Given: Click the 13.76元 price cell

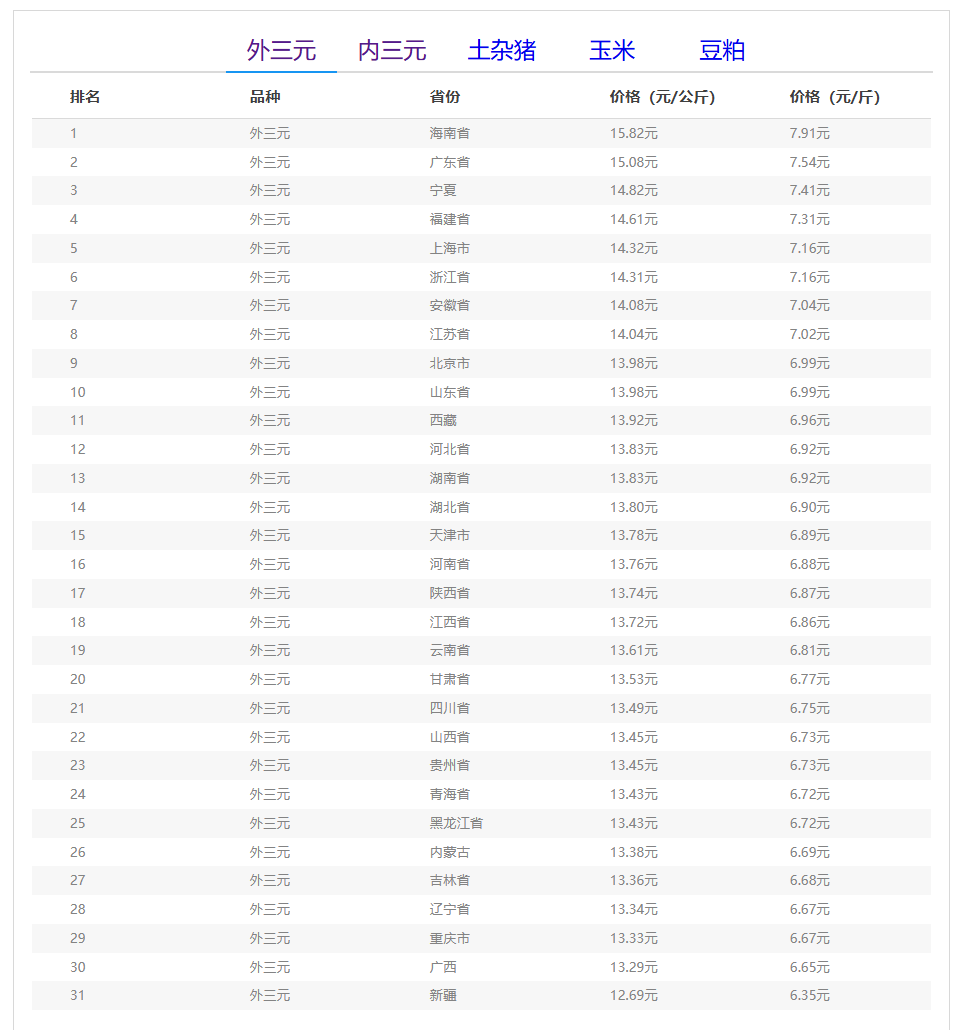Looking at the screenshot, I should pyautogui.click(x=634, y=564).
